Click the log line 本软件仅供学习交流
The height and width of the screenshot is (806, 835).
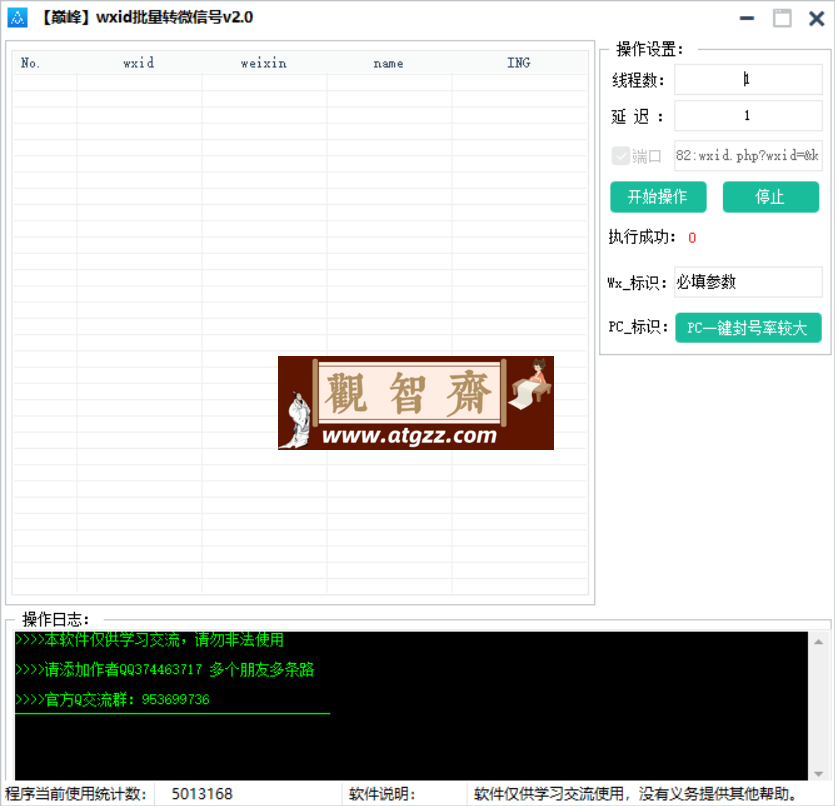150,639
